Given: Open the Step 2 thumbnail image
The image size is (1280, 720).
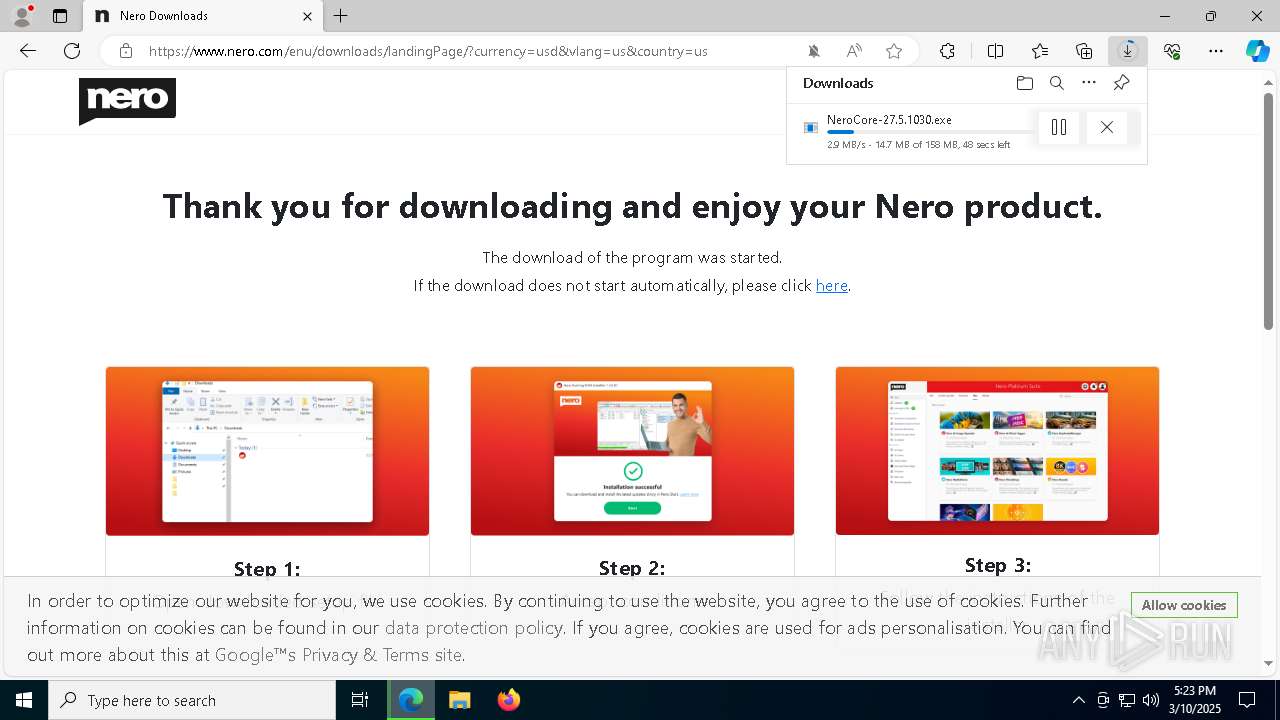Looking at the screenshot, I should tap(632, 451).
